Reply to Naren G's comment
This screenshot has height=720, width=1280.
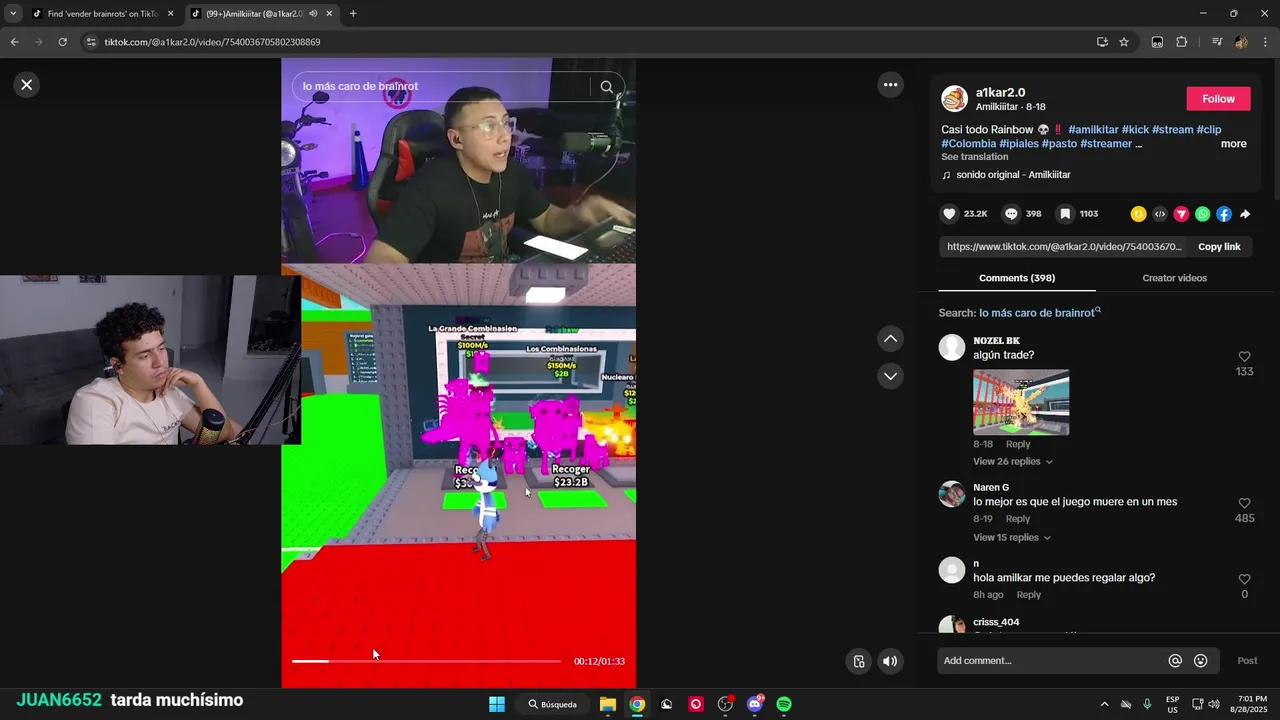(1018, 519)
